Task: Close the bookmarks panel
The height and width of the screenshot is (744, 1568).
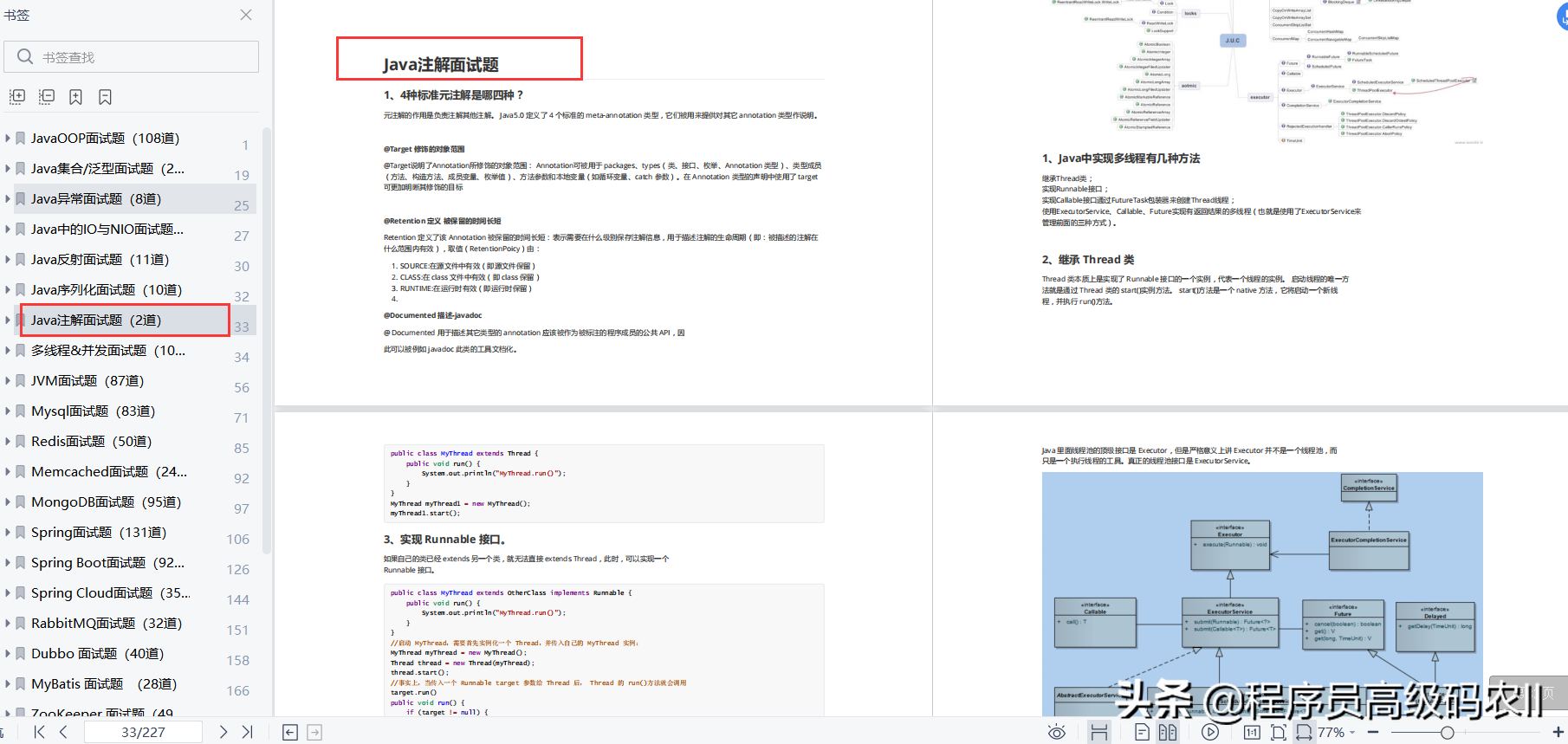Action: coord(246,15)
